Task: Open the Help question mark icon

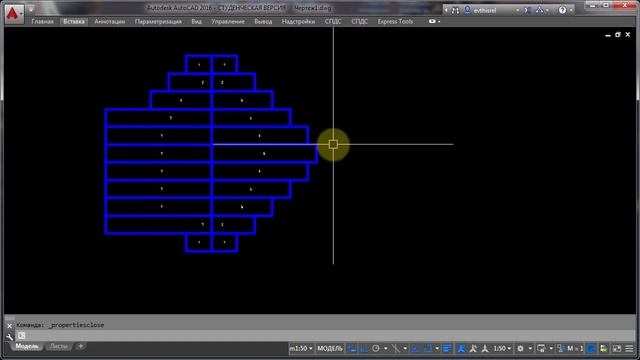Action: [x=562, y=10]
